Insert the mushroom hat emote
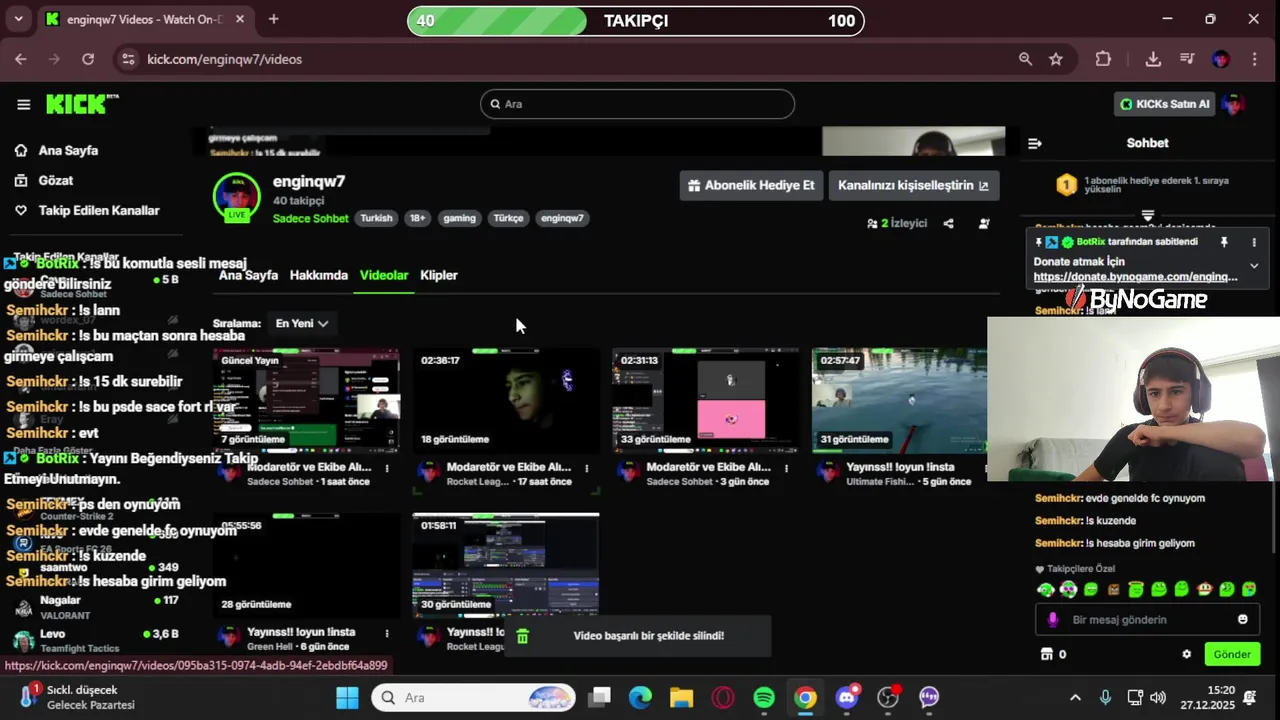This screenshot has width=1280, height=720. point(1204,590)
